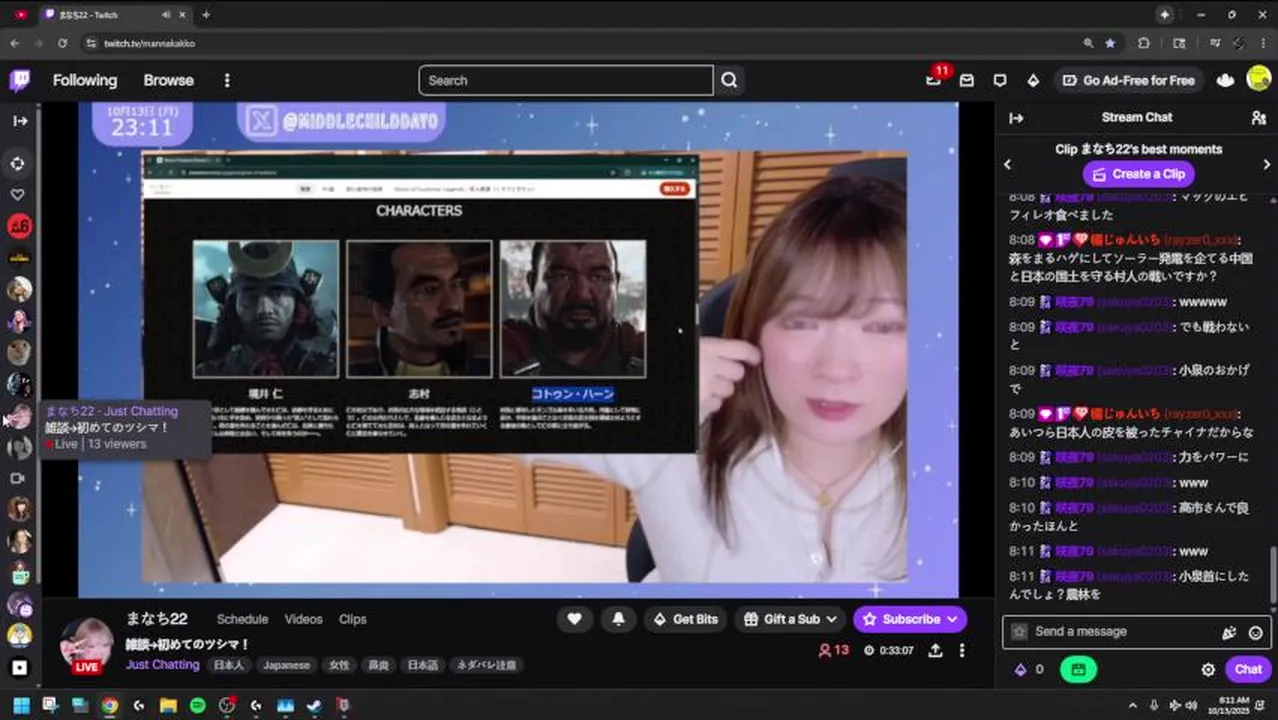Open the channel more options dots
Viewport: 1278px width, 720px height.
tap(962, 650)
